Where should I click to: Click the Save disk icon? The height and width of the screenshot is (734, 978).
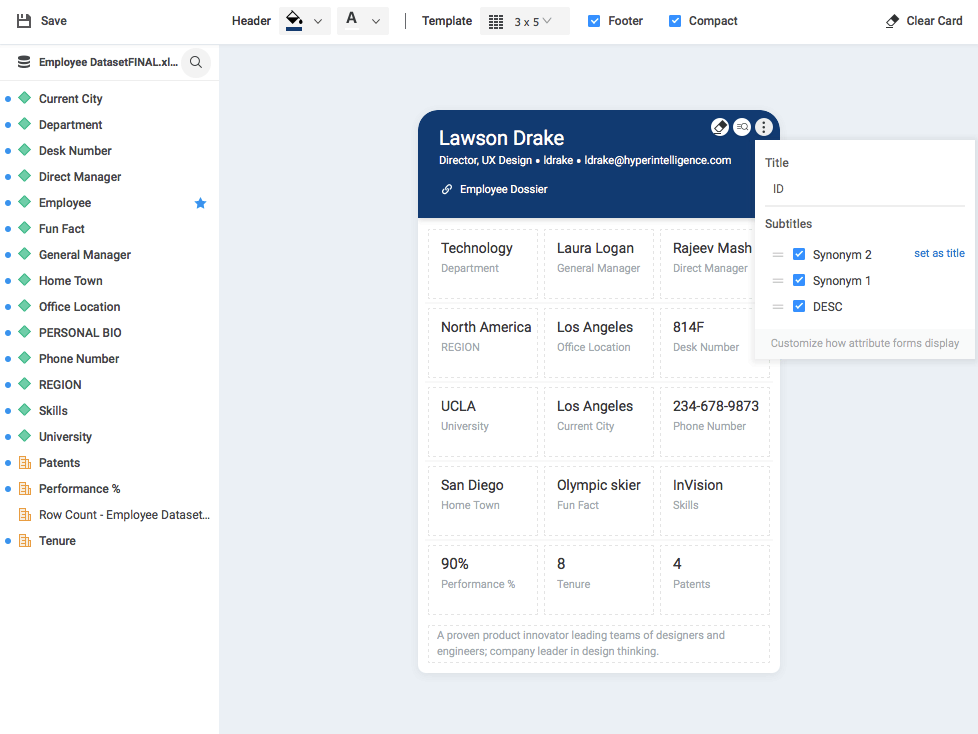coord(24,21)
